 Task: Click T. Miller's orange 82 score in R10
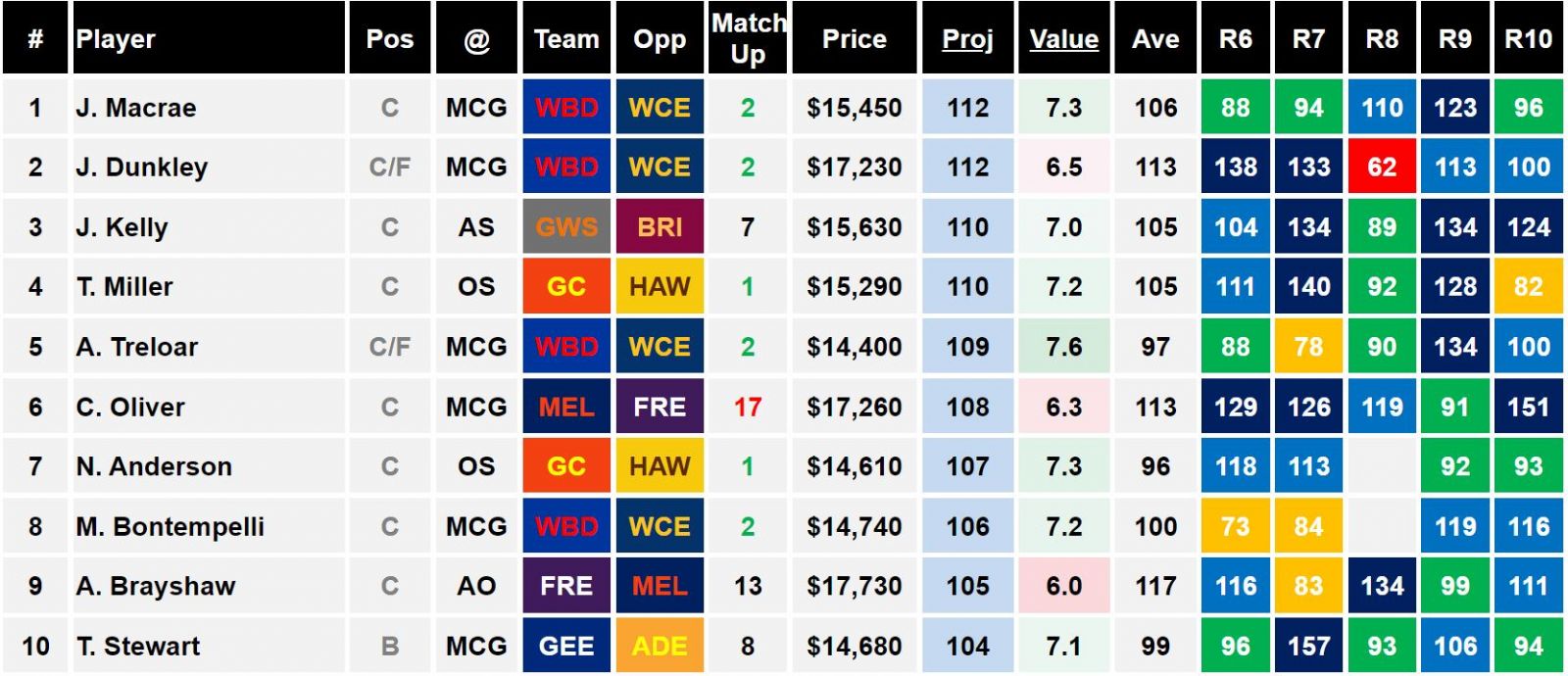click(x=1528, y=286)
